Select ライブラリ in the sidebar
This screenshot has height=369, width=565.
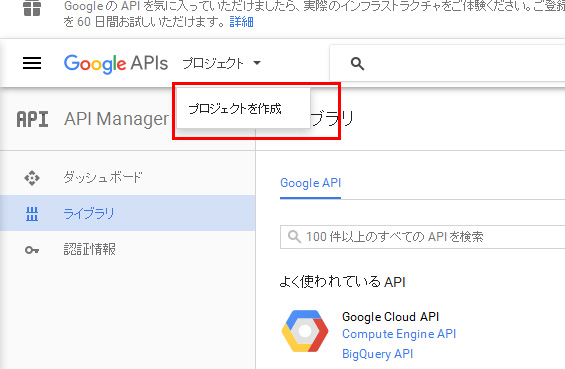pyautogui.click(x=128, y=213)
